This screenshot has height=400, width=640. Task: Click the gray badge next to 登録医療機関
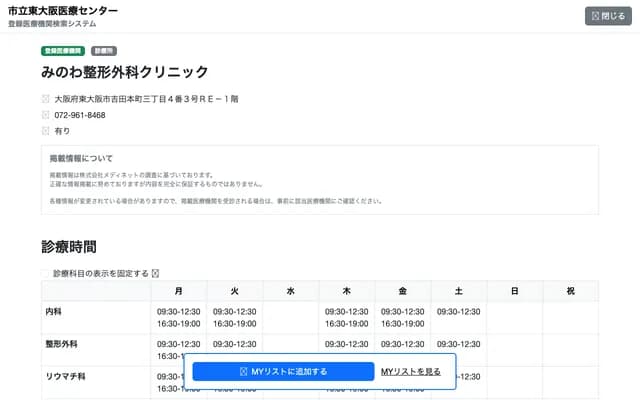[x=104, y=51]
